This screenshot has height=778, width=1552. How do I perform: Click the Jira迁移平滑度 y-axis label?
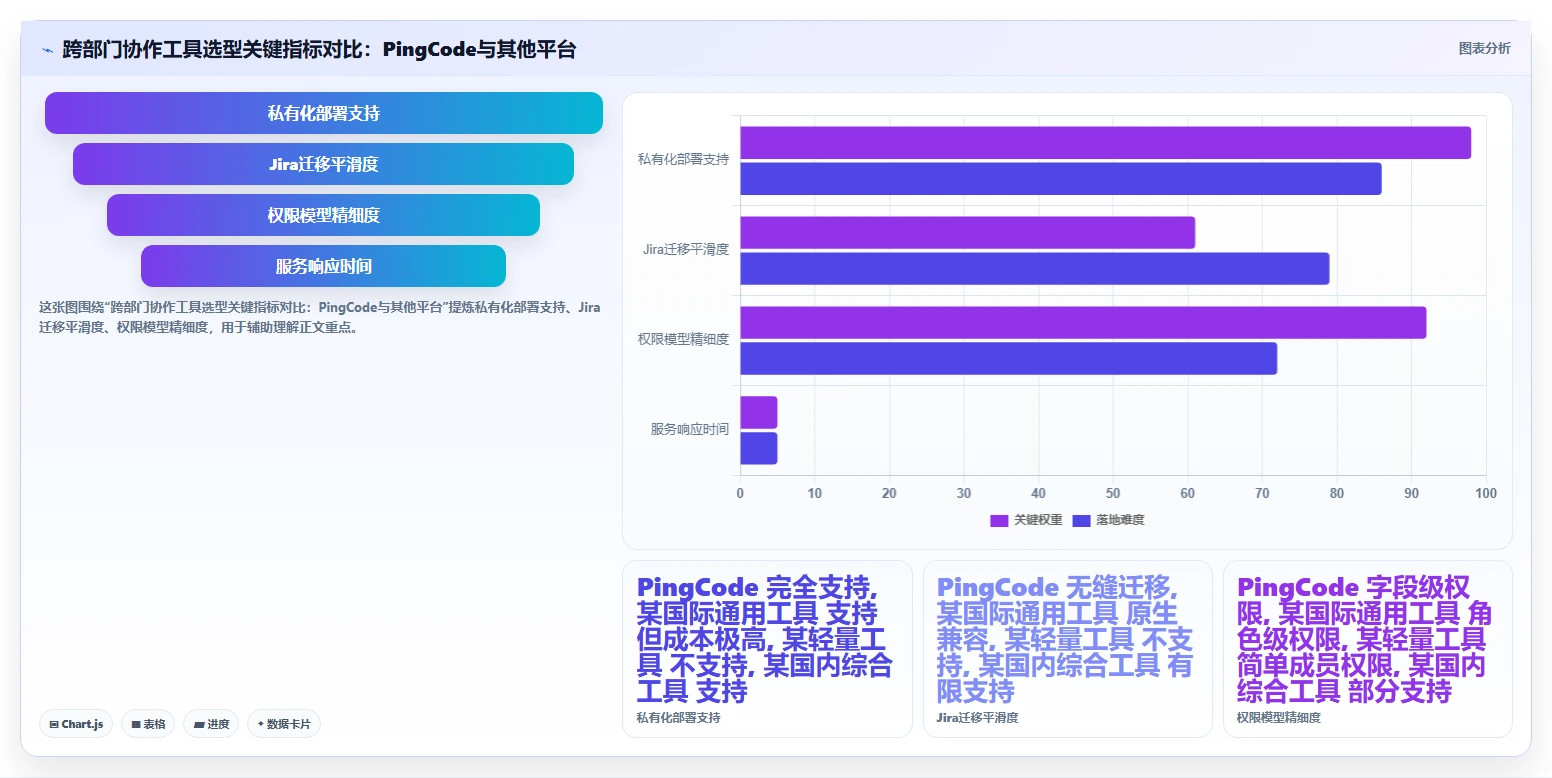pyautogui.click(x=686, y=249)
